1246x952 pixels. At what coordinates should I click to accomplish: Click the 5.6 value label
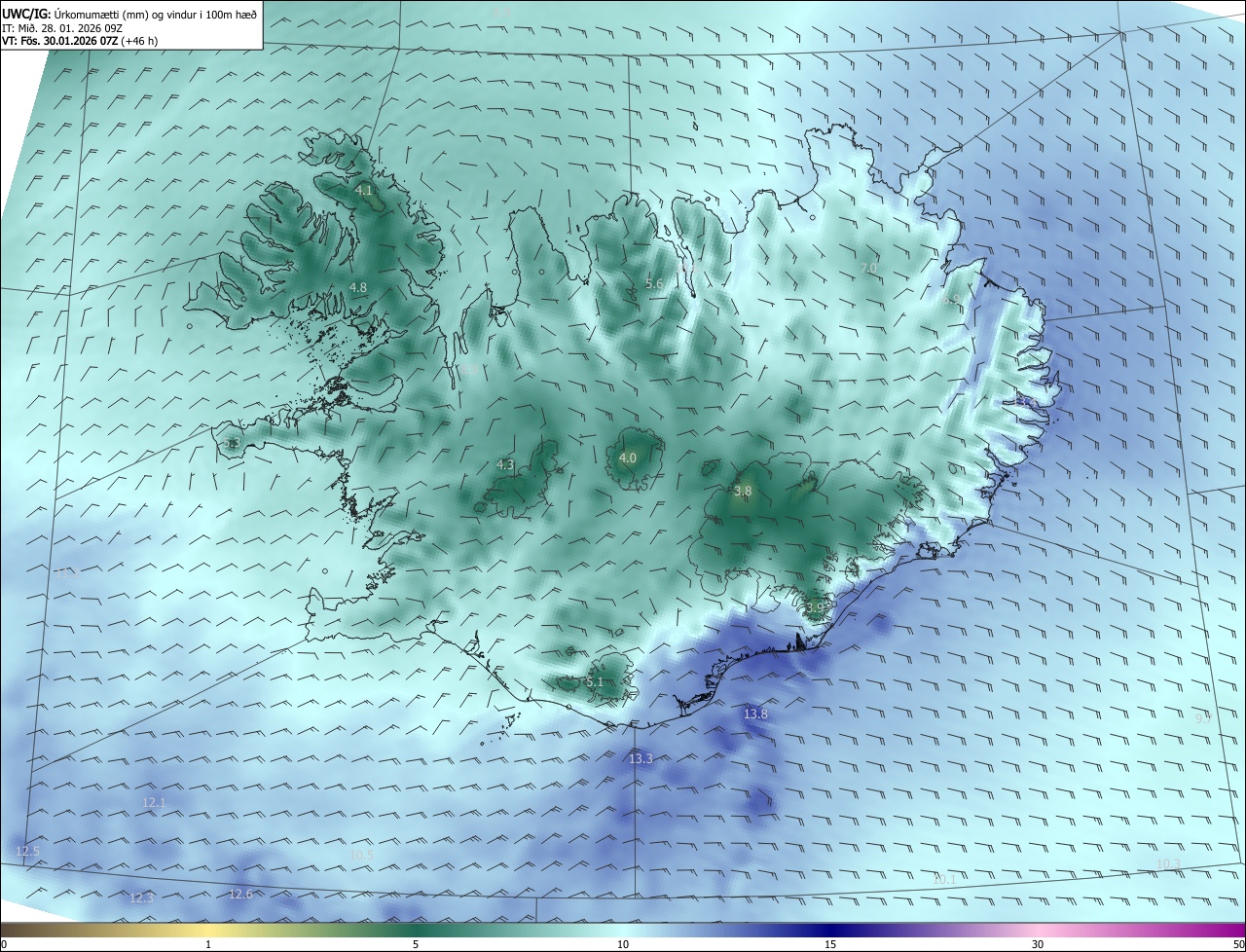(x=654, y=284)
